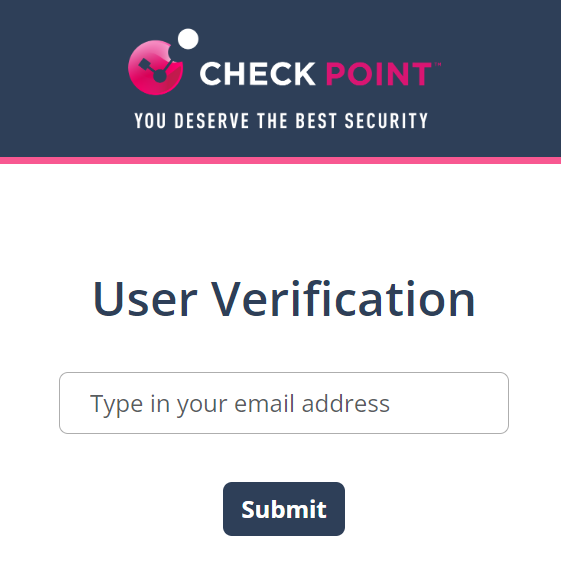Click the 'Type in your email address' placeholder
The width and height of the screenshot is (561, 565).
pyautogui.click(x=240, y=404)
